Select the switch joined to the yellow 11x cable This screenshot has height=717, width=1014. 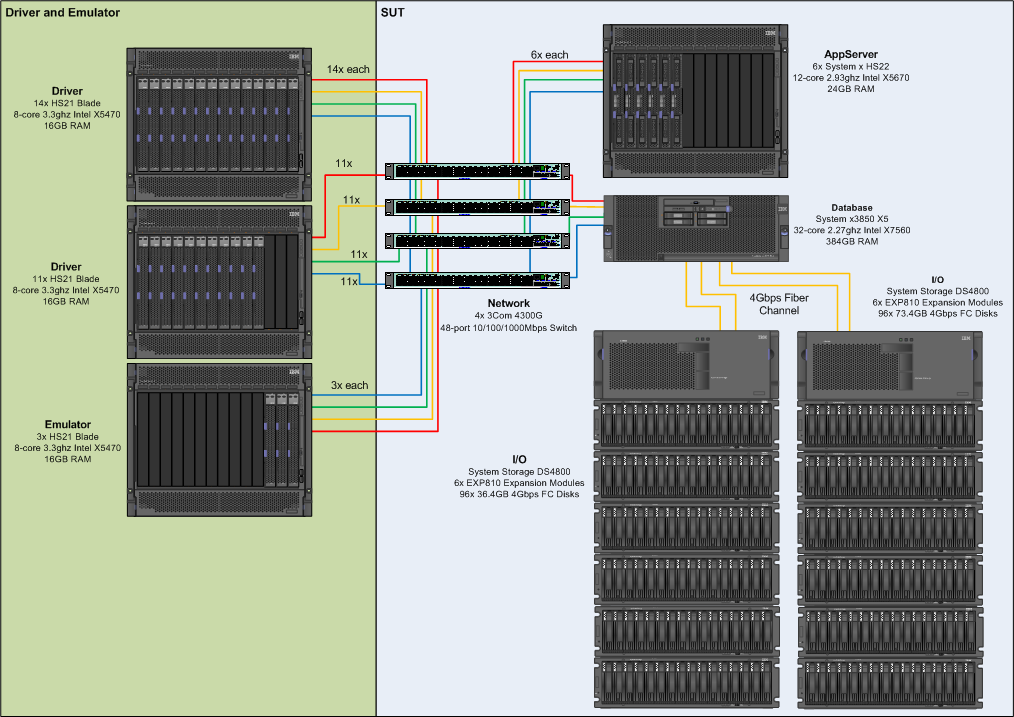point(477,207)
